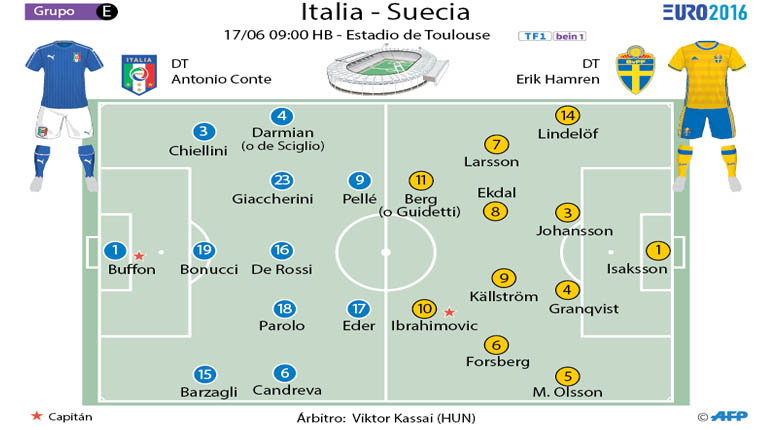
Task: Click the TF1 broadcaster badge
Action: click(535, 36)
